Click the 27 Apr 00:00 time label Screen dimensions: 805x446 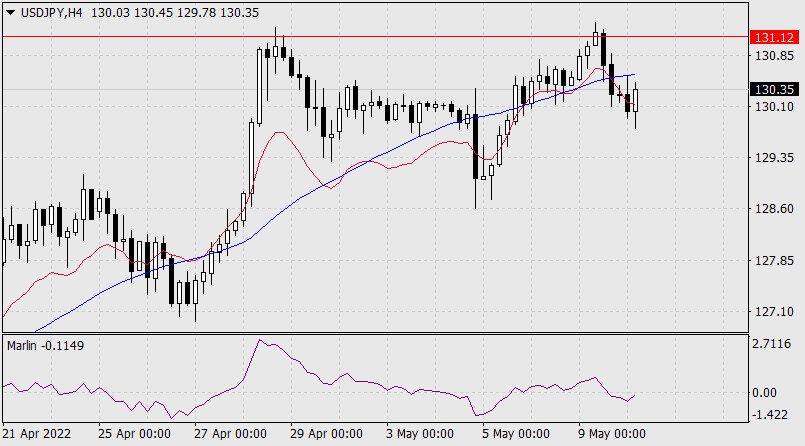click(230, 434)
